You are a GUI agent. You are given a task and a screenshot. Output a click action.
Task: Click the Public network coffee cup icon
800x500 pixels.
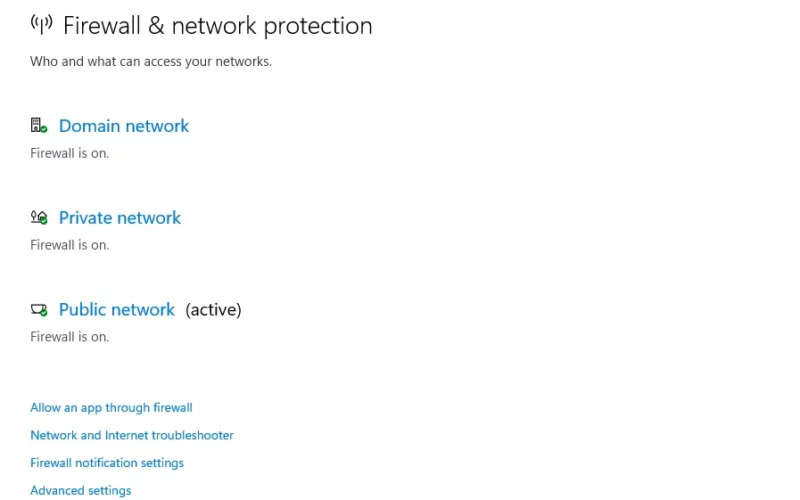click(x=38, y=310)
